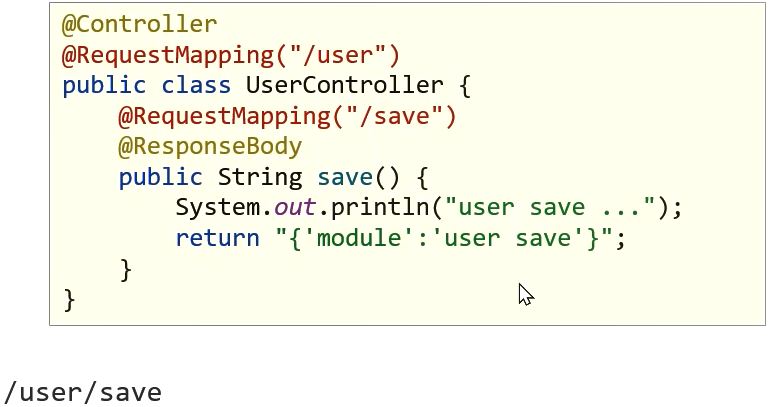The height and width of the screenshot is (407, 771).
Task: Click the "user save ..." string literal
Action: click(x=550, y=207)
